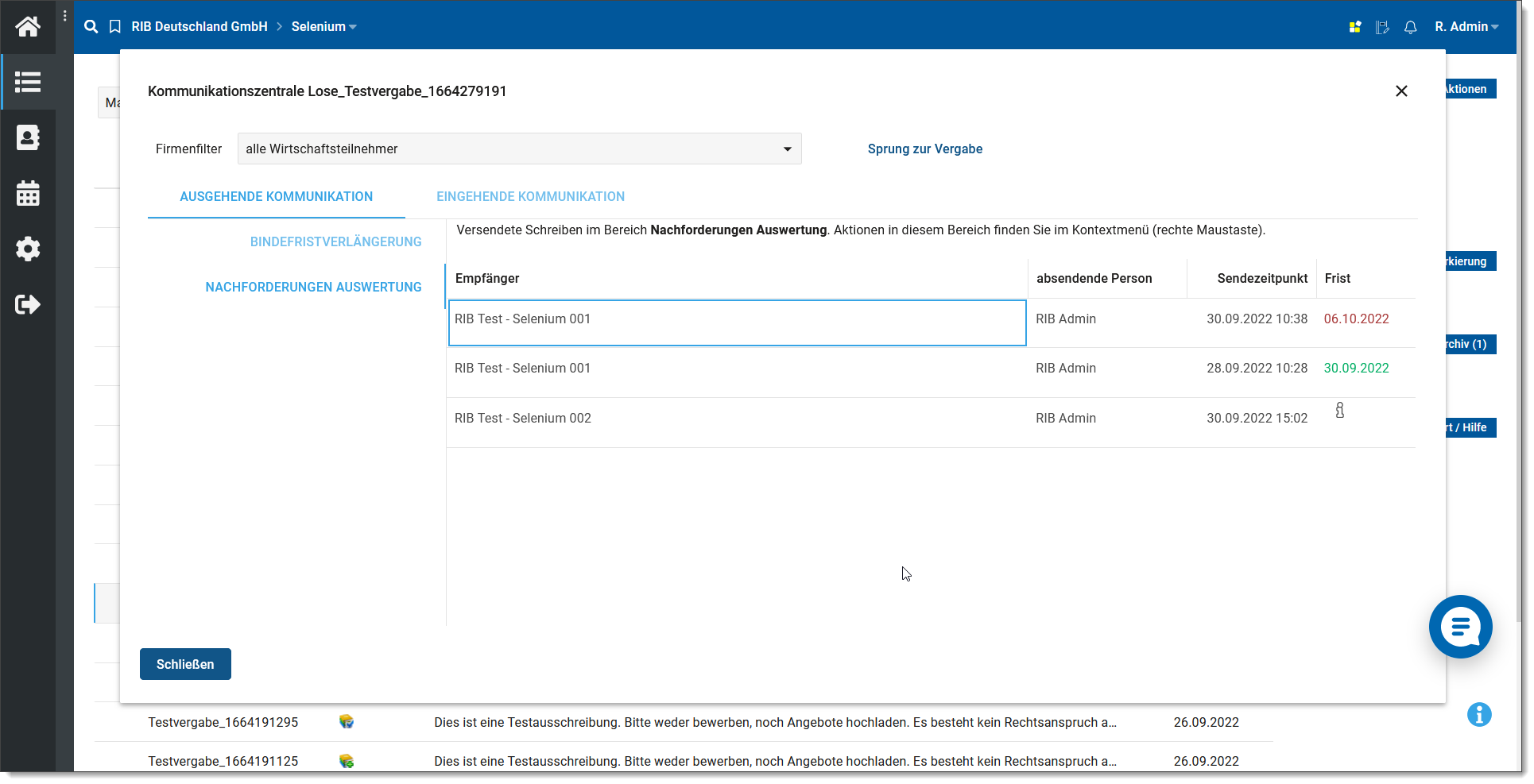Open the Firmenfilter dropdown
Viewport: 1534px width, 784px height.
[x=519, y=149]
